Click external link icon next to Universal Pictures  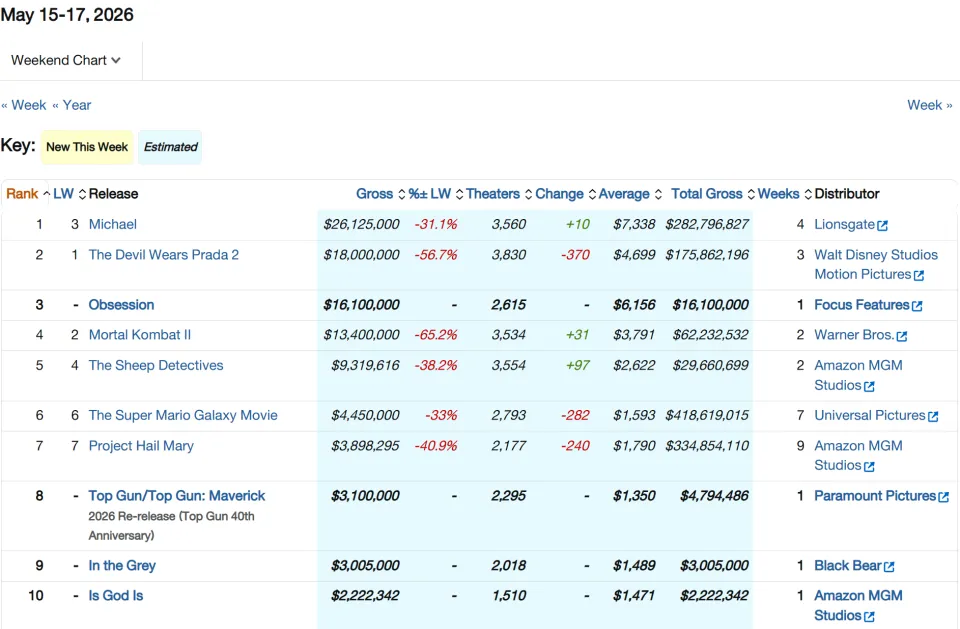tap(933, 416)
